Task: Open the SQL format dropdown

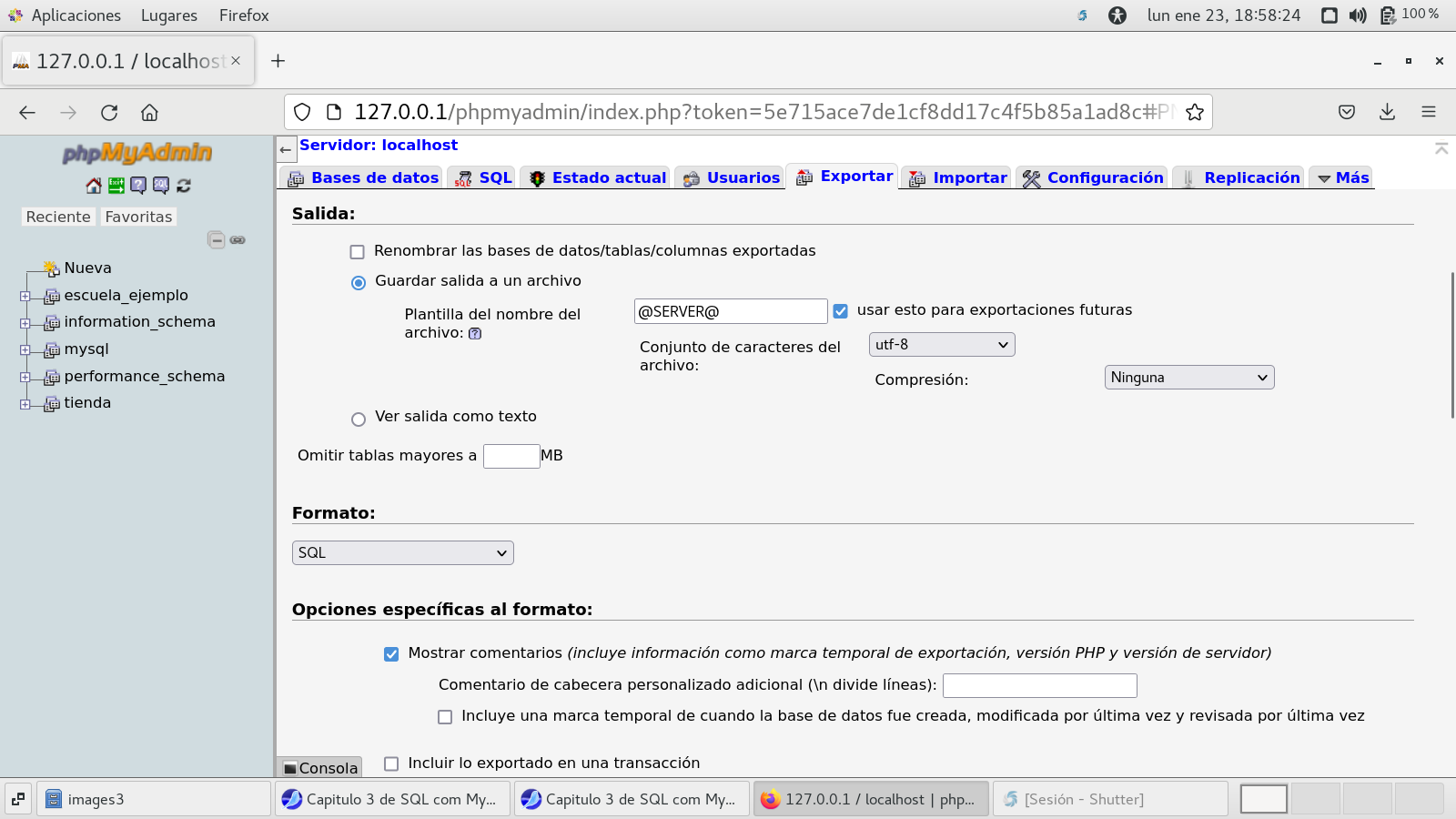Action: coord(402,553)
